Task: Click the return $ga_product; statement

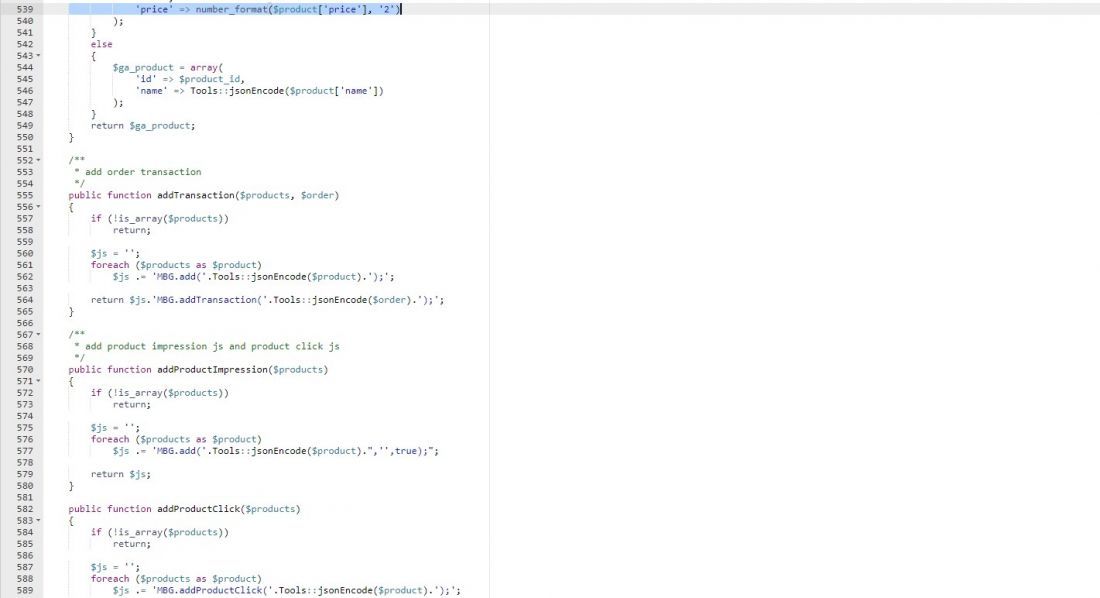Action: [143, 126]
